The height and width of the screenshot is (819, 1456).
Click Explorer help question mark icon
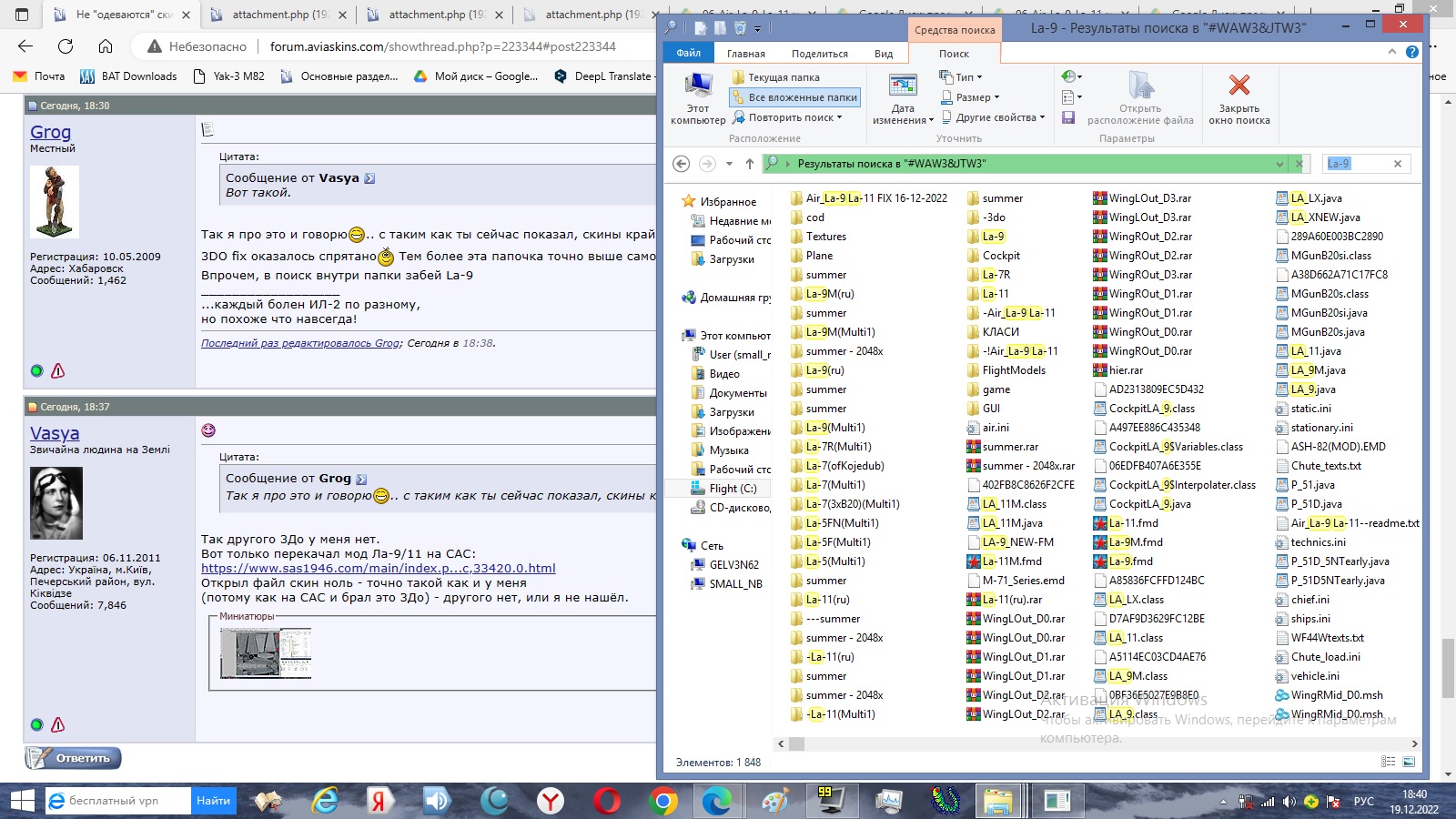coord(1412,52)
